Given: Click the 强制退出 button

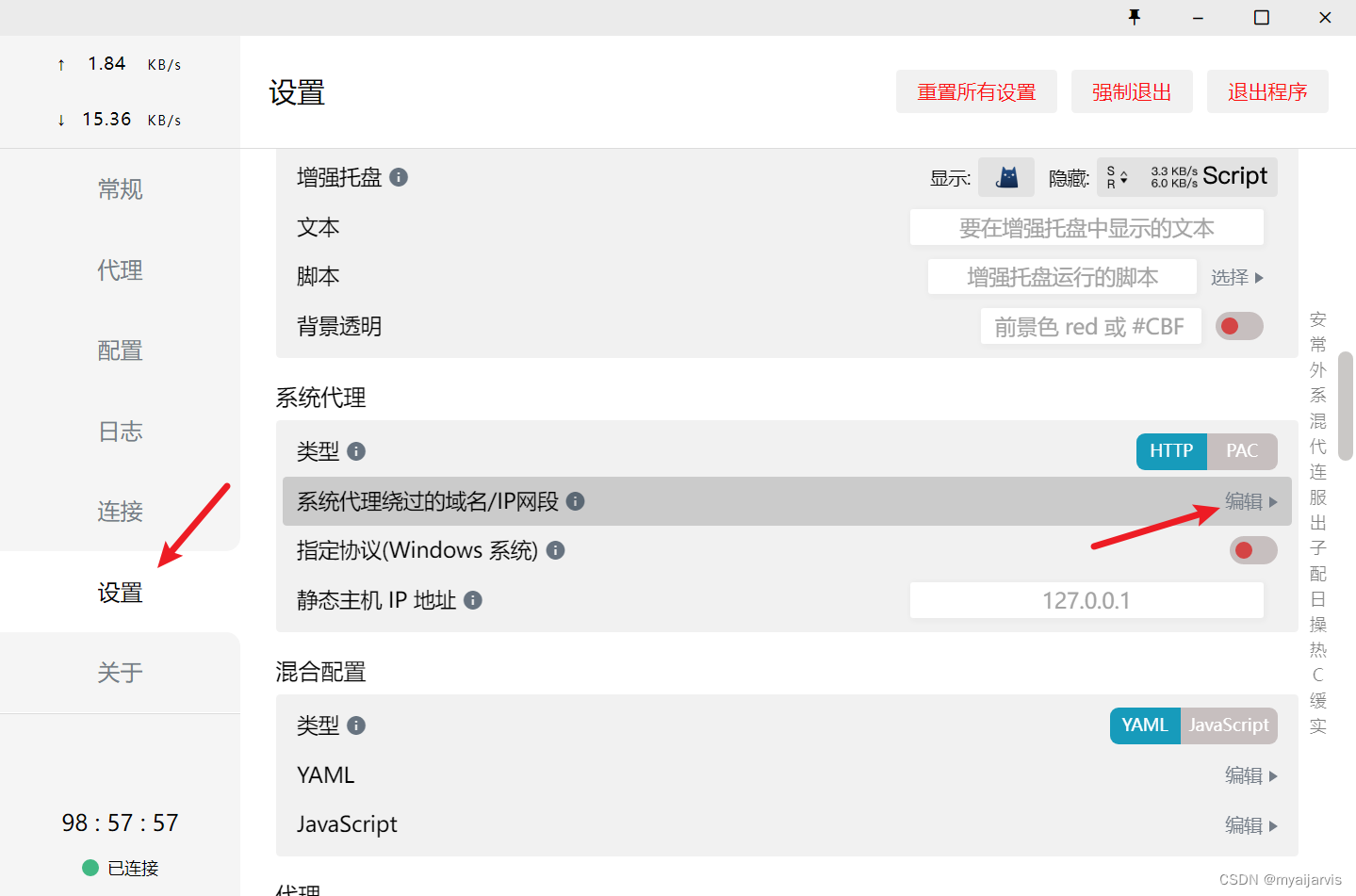Looking at the screenshot, I should pos(1132,91).
